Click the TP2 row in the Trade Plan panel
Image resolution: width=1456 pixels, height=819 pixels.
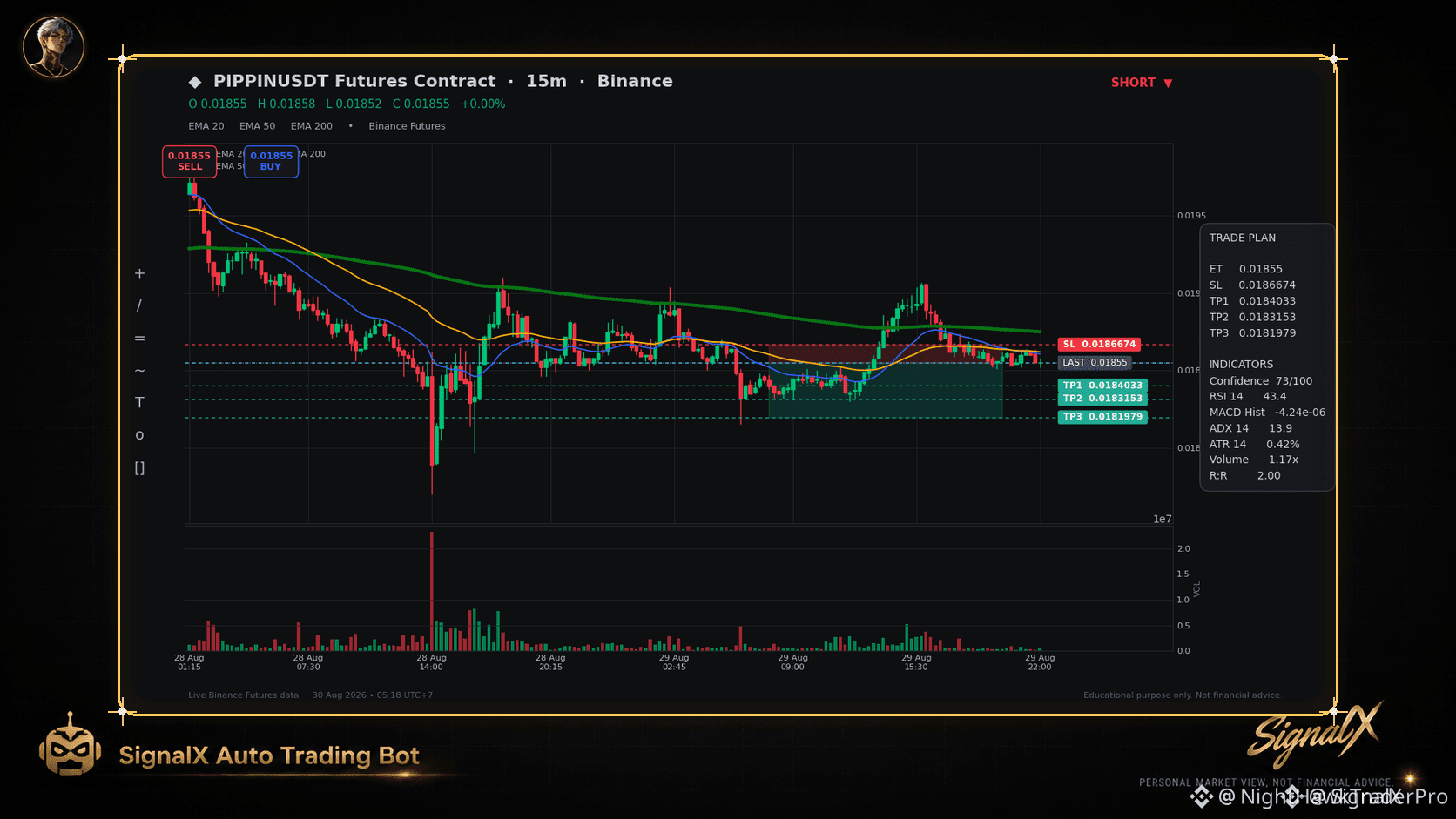click(x=1252, y=318)
